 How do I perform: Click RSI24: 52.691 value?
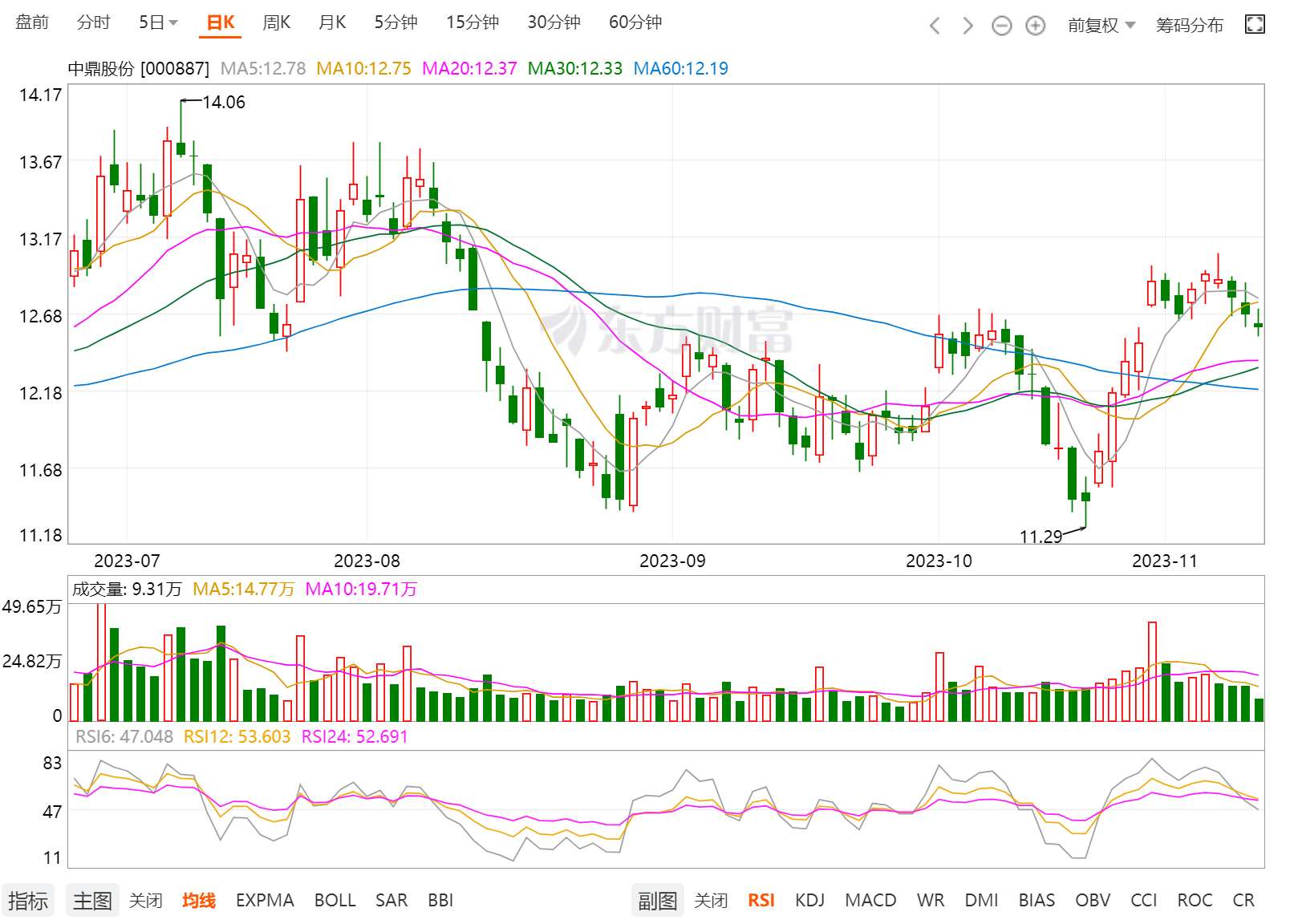tap(355, 737)
